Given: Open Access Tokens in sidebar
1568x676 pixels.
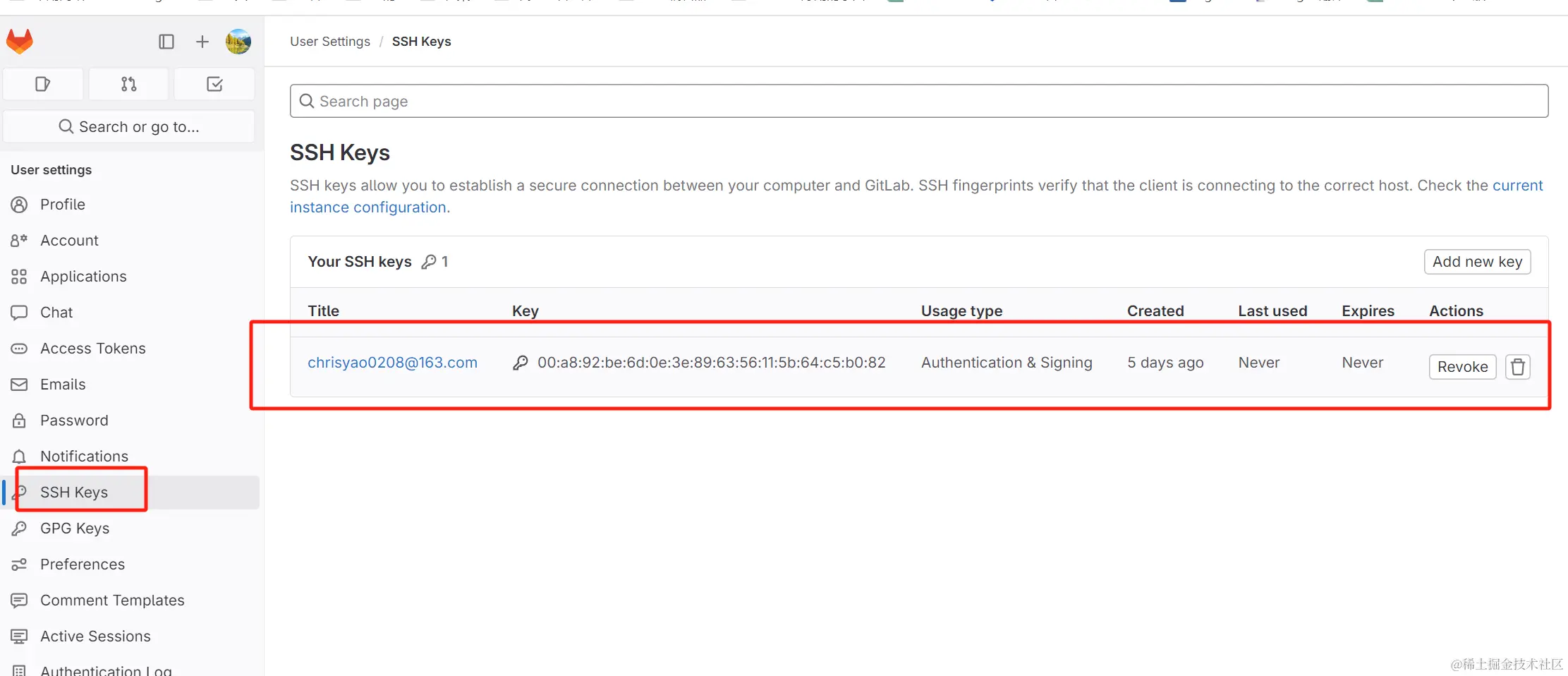Looking at the screenshot, I should (131, 349).
